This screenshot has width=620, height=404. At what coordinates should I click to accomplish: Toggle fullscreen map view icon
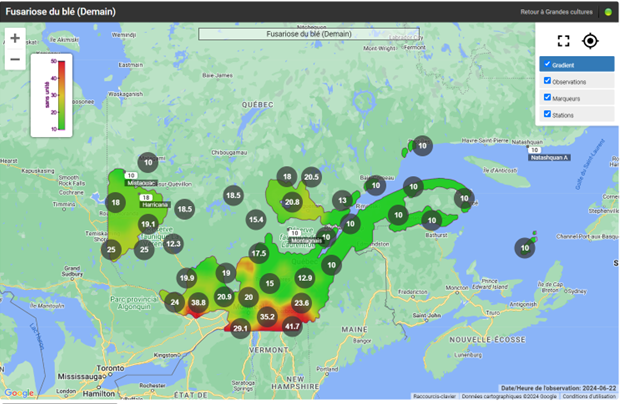tap(563, 41)
